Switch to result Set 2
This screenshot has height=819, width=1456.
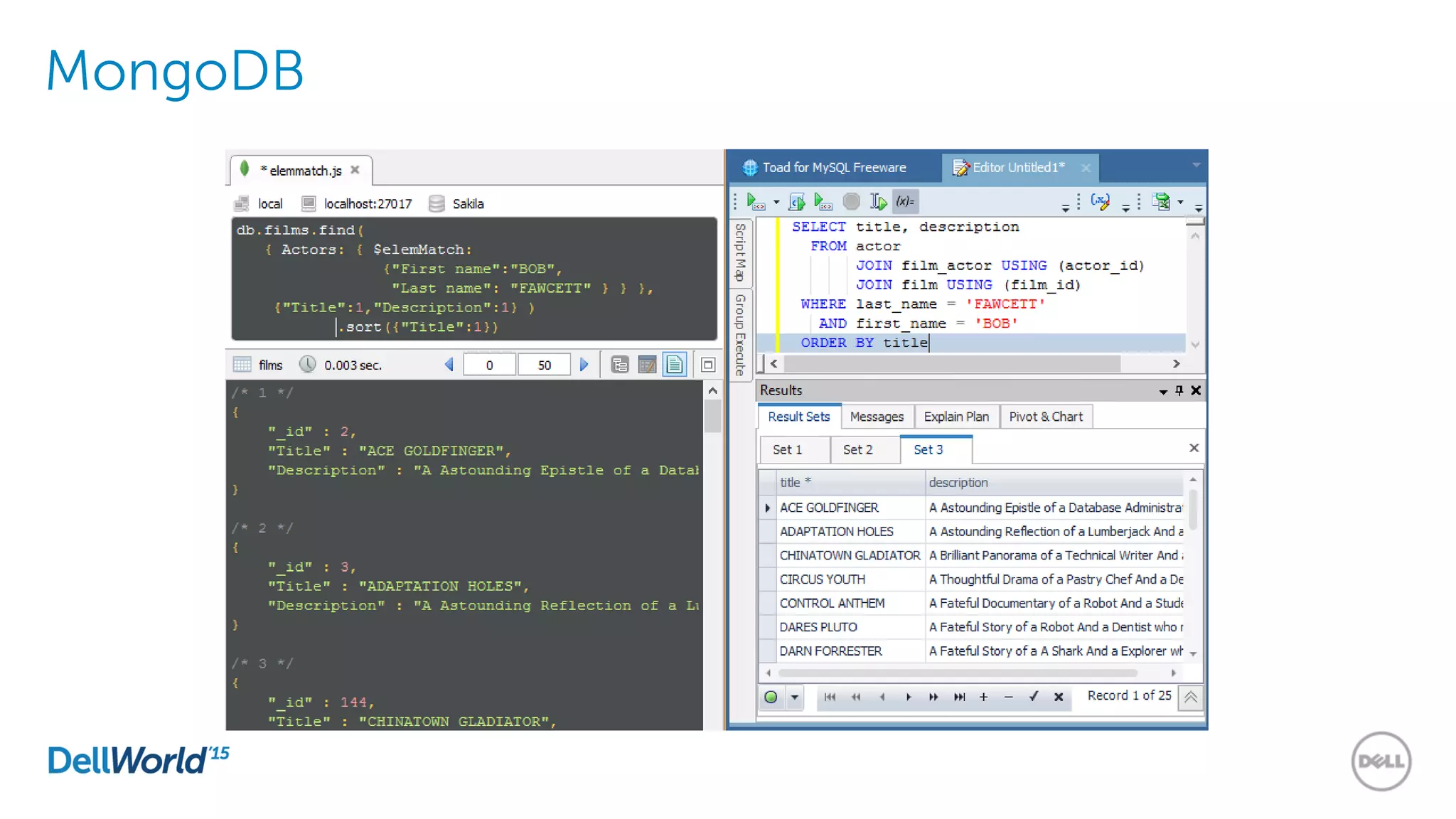tap(864, 450)
